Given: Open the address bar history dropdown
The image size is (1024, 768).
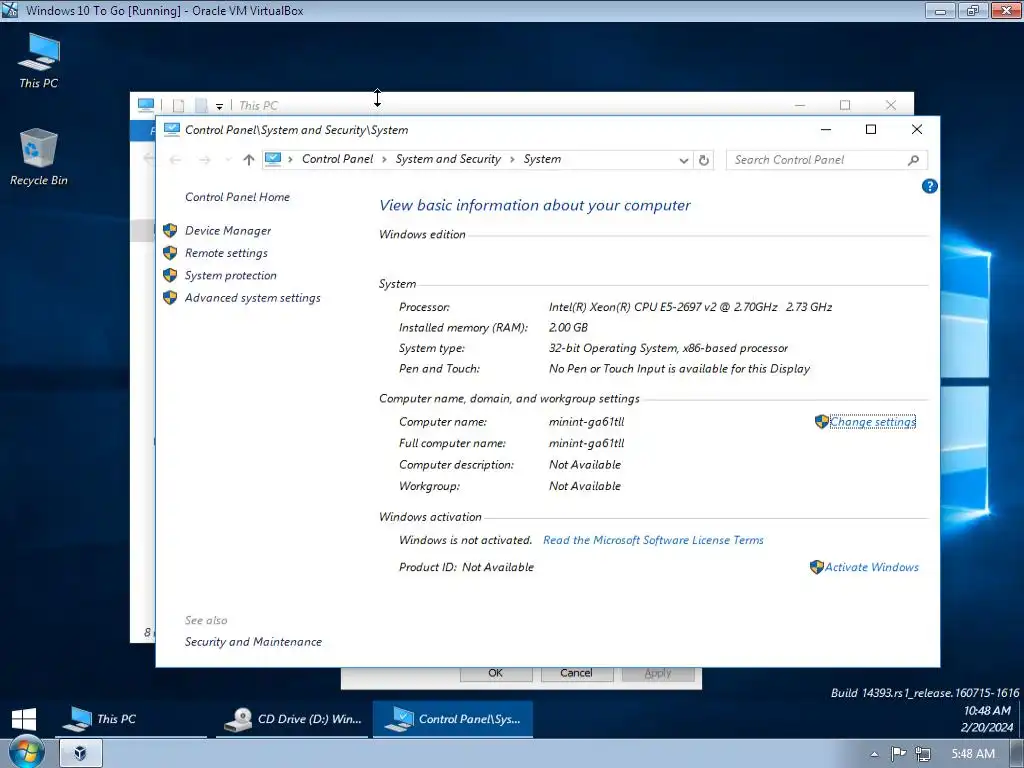Looking at the screenshot, I should coord(683,160).
